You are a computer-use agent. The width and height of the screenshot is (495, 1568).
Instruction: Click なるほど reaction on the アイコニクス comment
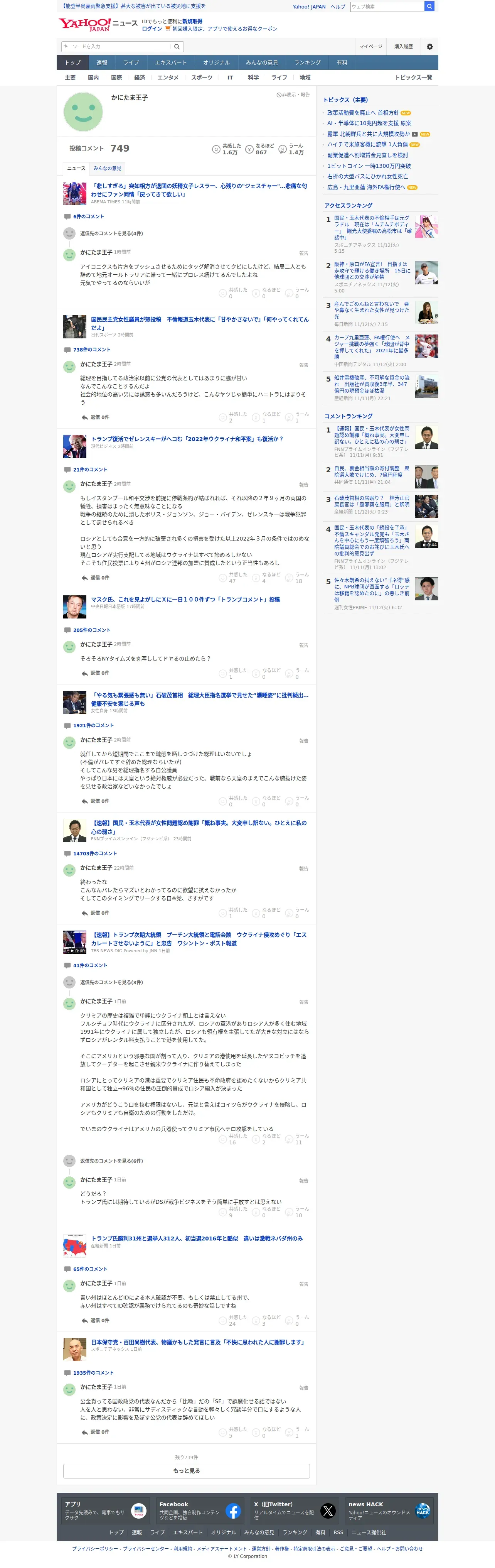coord(266,293)
